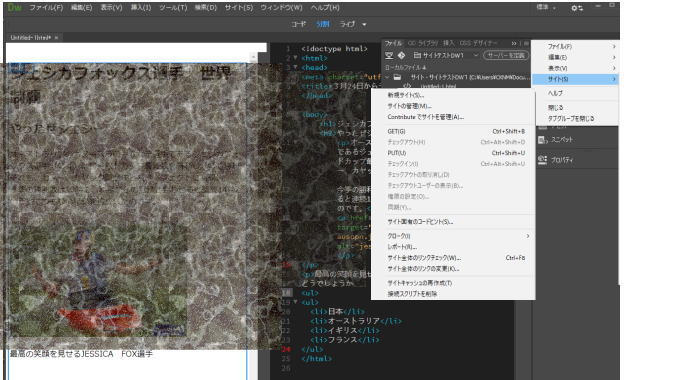Image resolution: width=700 pixels, height=380 pixels.
Task: Open the 検索(D) menu in menu bar
Action: [x=205, y=8]
